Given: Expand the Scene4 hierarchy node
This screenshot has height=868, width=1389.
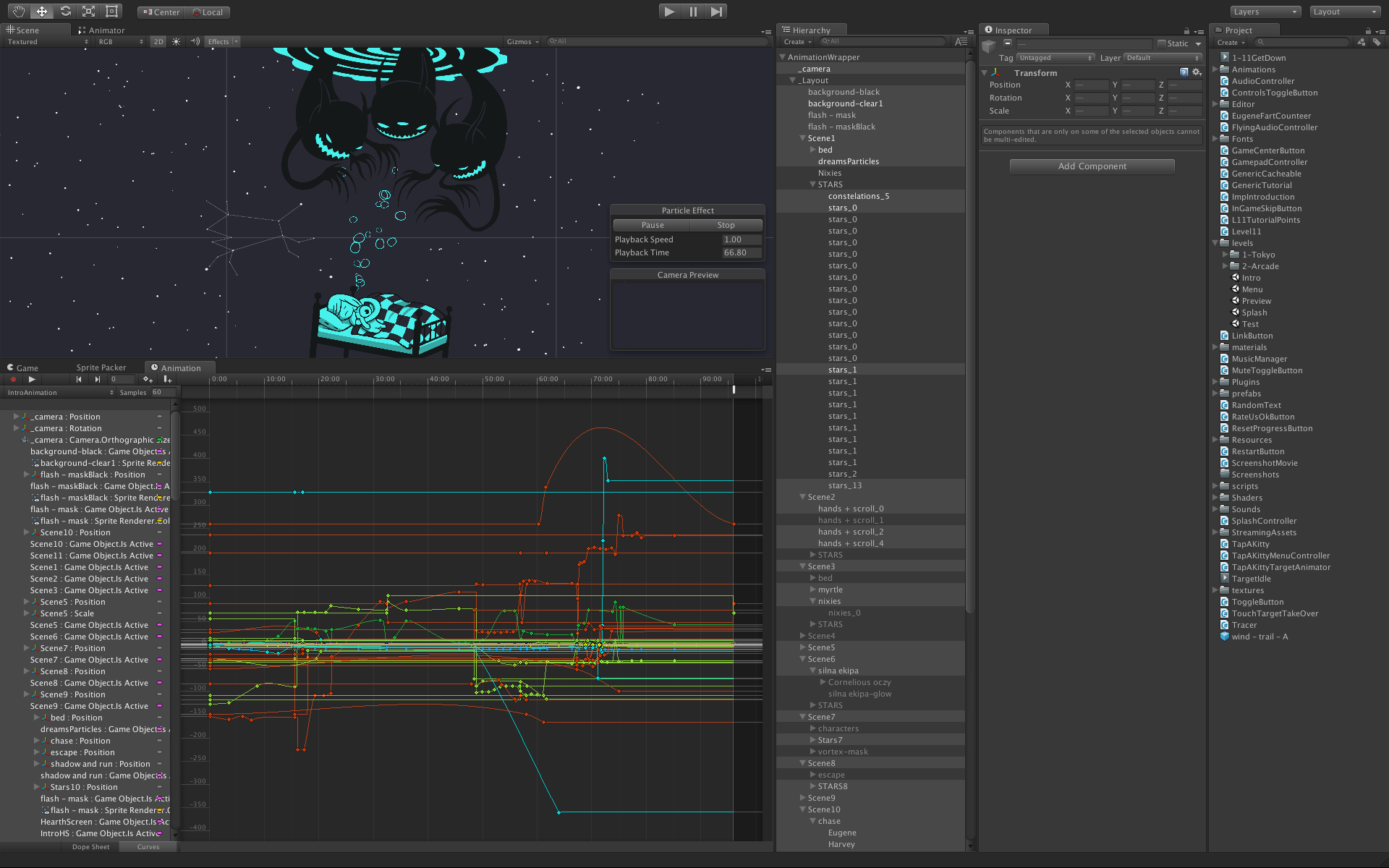Looking at the screenshot, I should click(x=802, y=636).
